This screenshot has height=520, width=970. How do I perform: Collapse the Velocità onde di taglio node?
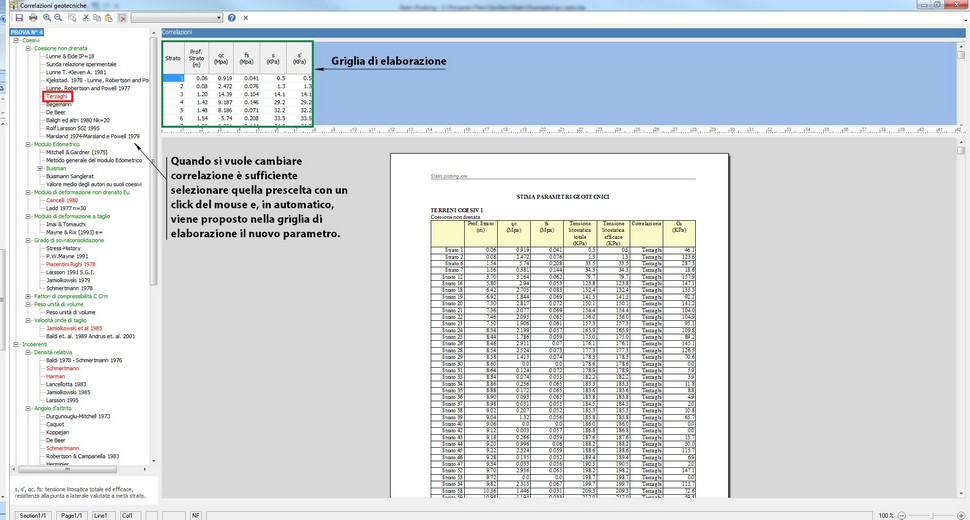click(x=28, y=320)
